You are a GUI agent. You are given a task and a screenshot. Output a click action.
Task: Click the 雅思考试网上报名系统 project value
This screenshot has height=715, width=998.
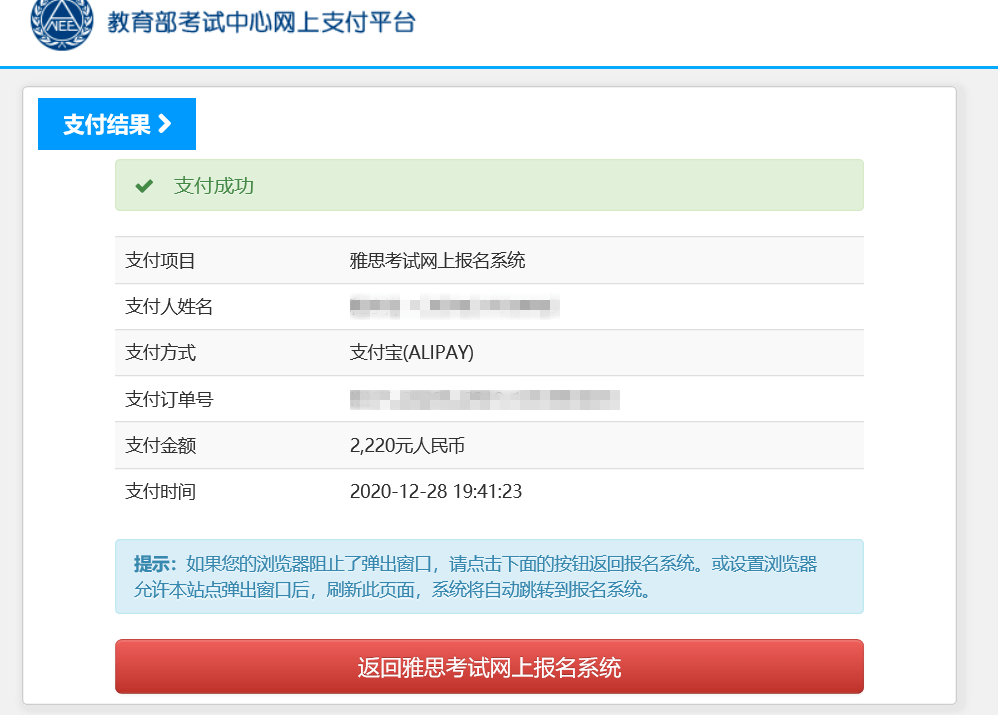coord(439,260)
